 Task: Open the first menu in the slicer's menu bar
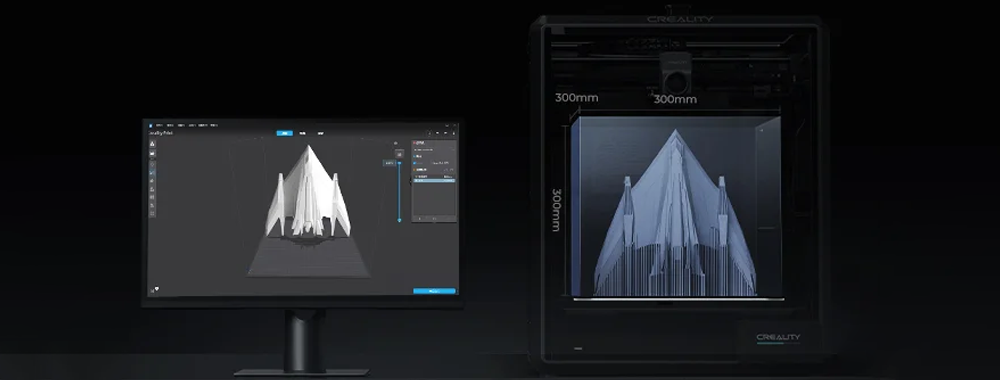[159, 125]
